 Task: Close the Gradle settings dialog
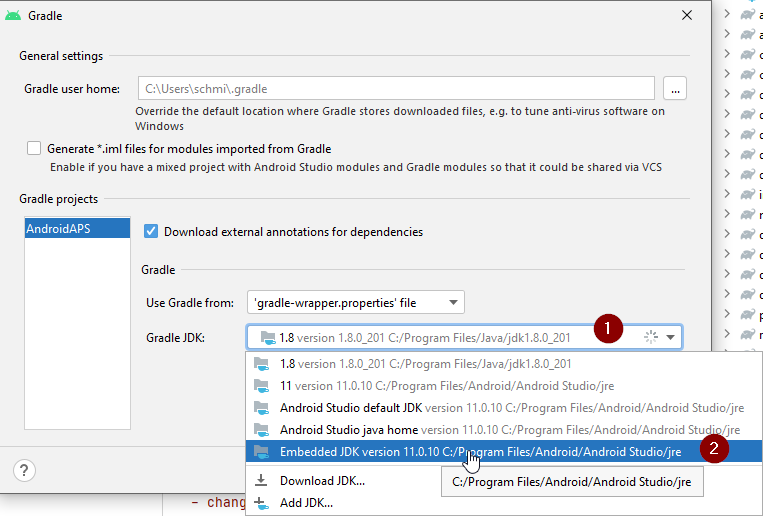click(687, 16)
